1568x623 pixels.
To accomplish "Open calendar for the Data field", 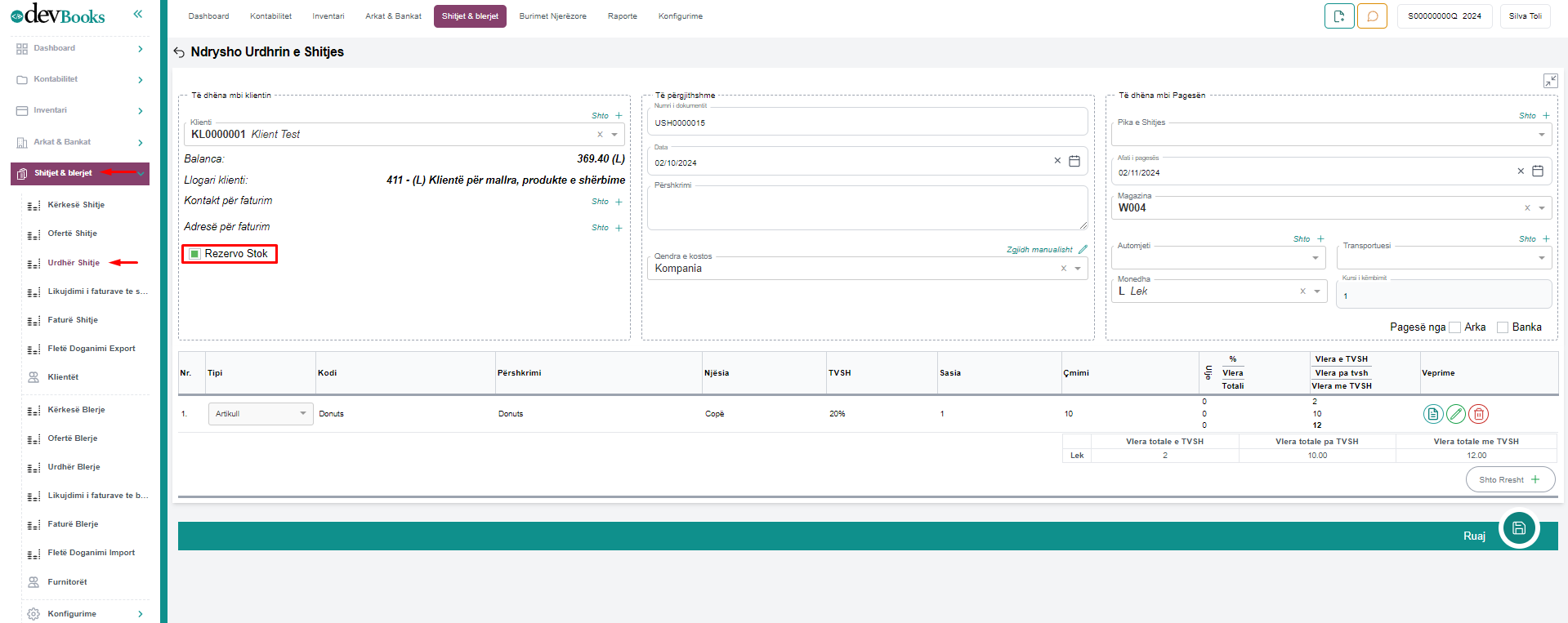I will pos(1074,162).
